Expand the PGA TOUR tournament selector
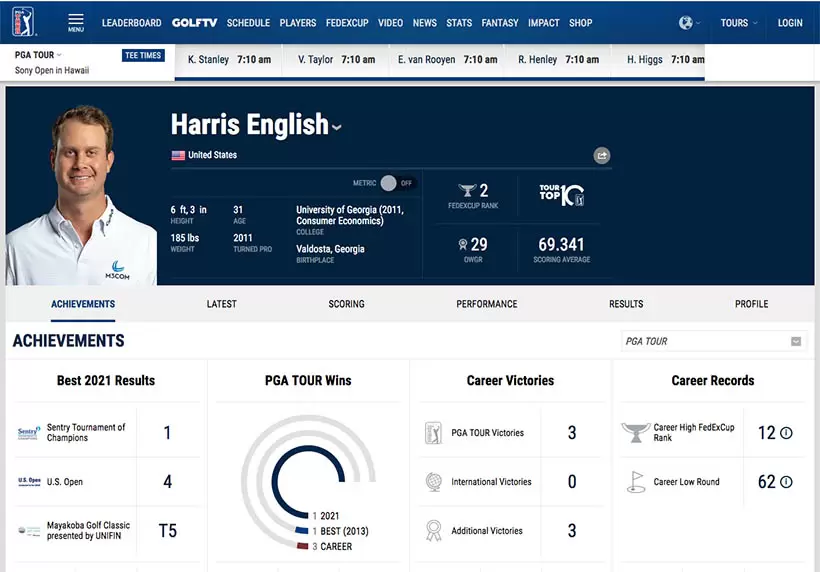Viewport: 820px width, 572px height. coord(38,55)
